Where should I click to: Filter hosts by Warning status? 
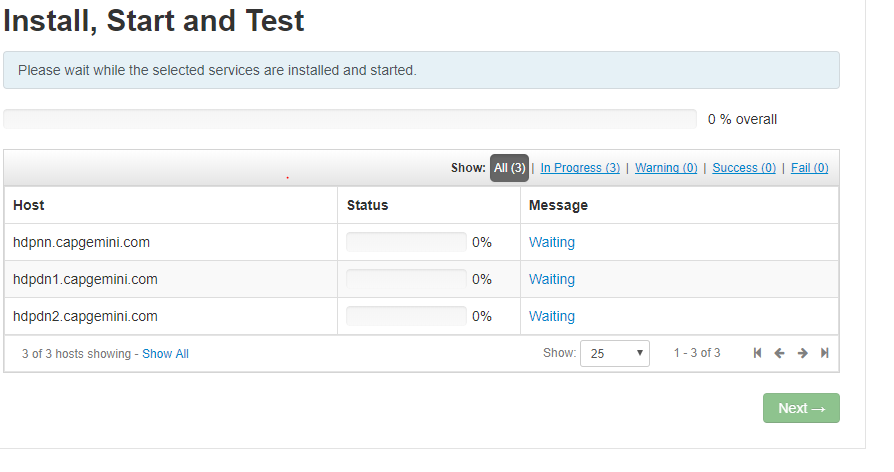pyautogui.click(x=666, y=168)
